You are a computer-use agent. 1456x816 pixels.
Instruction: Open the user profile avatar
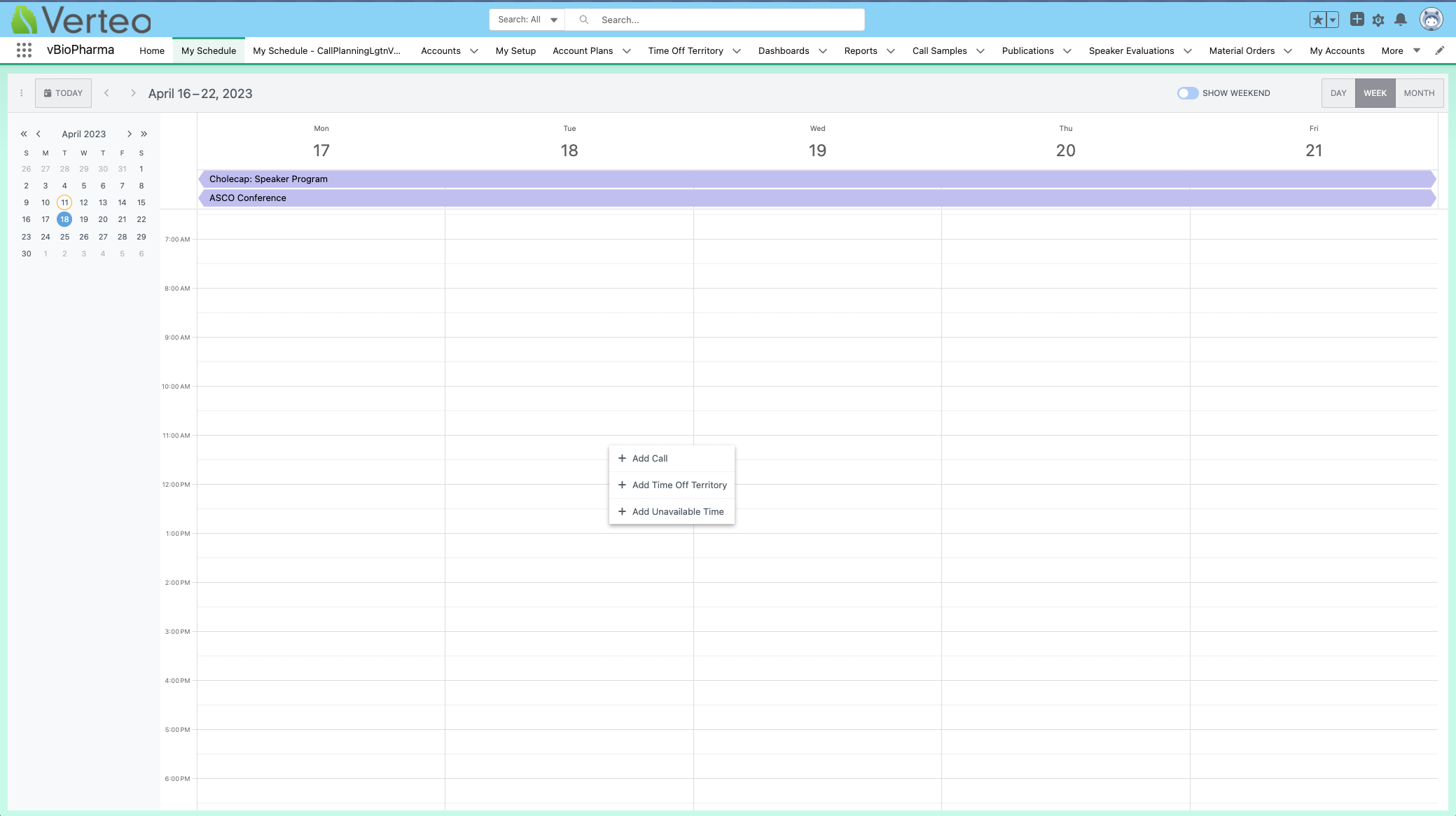(x=1431, y=20)
